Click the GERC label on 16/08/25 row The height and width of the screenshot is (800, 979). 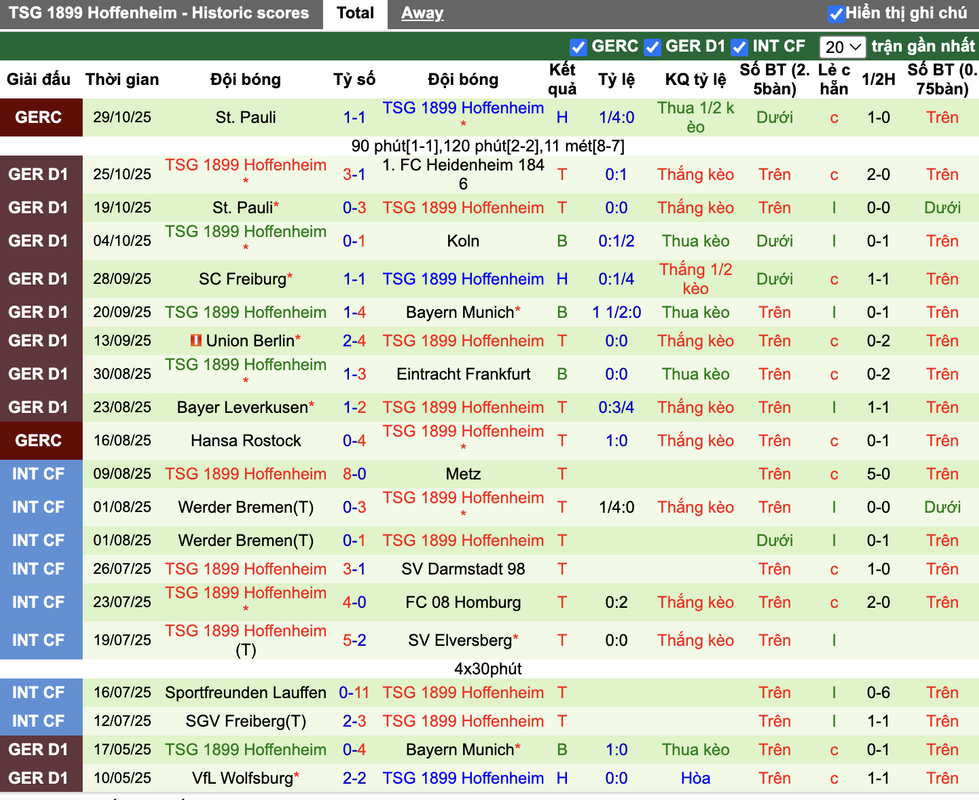pyautogui.click(x=38, y=441)
